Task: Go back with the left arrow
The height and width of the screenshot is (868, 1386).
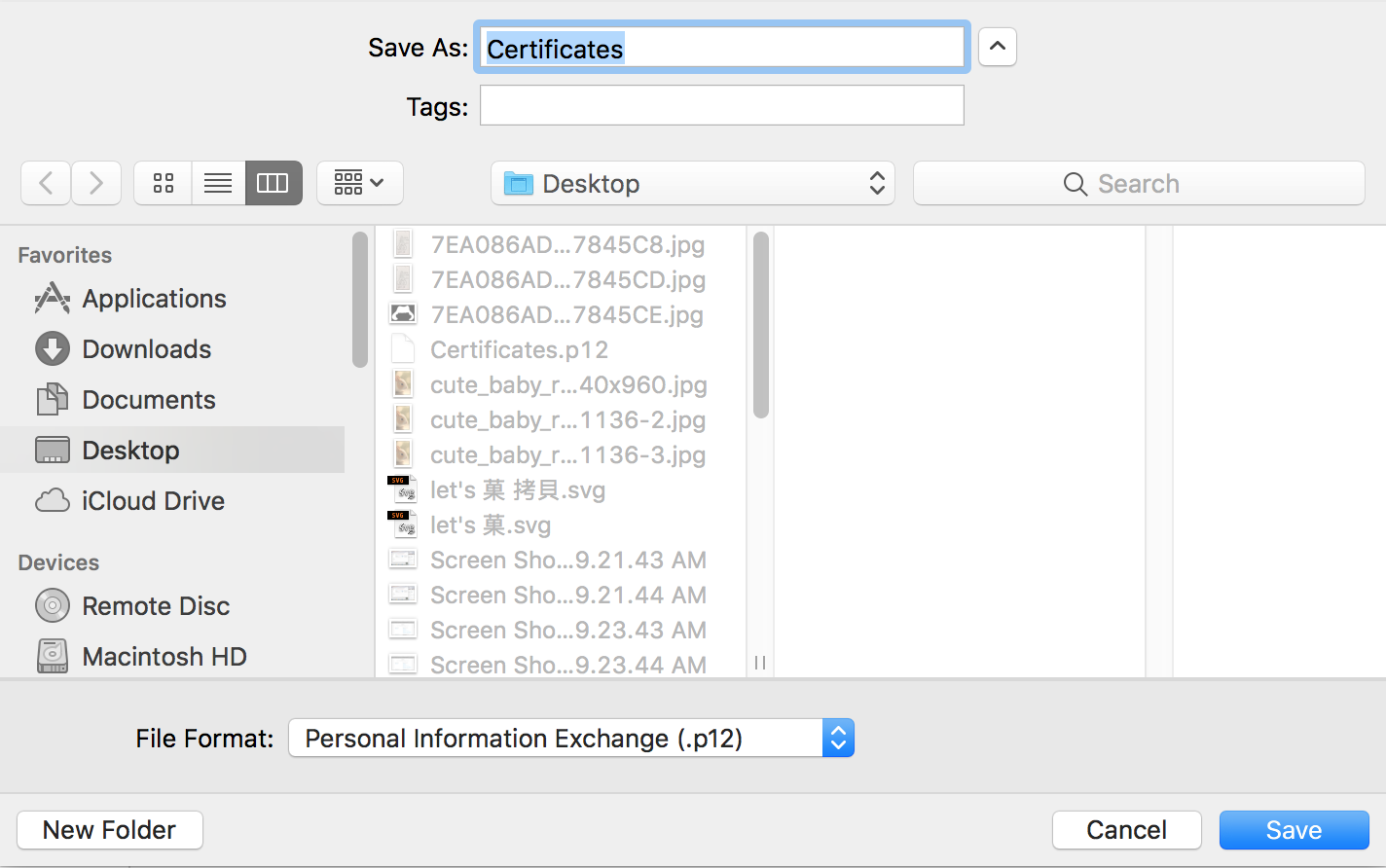Action: pos(46,183)
